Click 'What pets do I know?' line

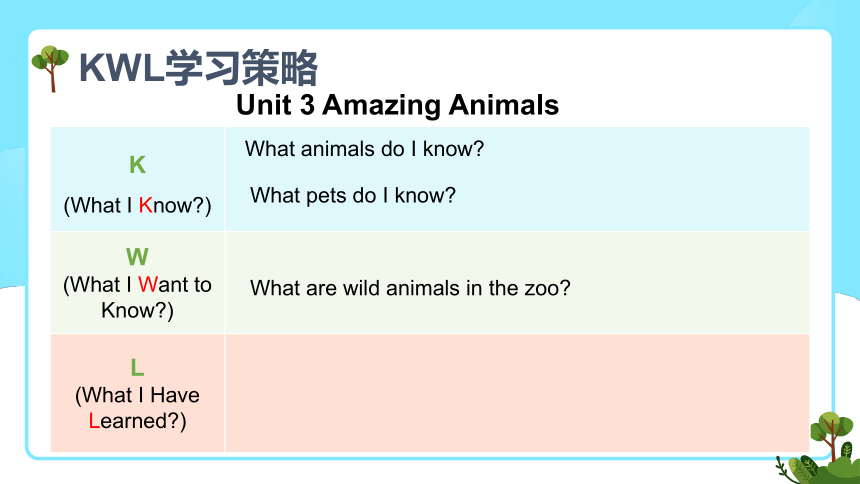pos(353,195)
